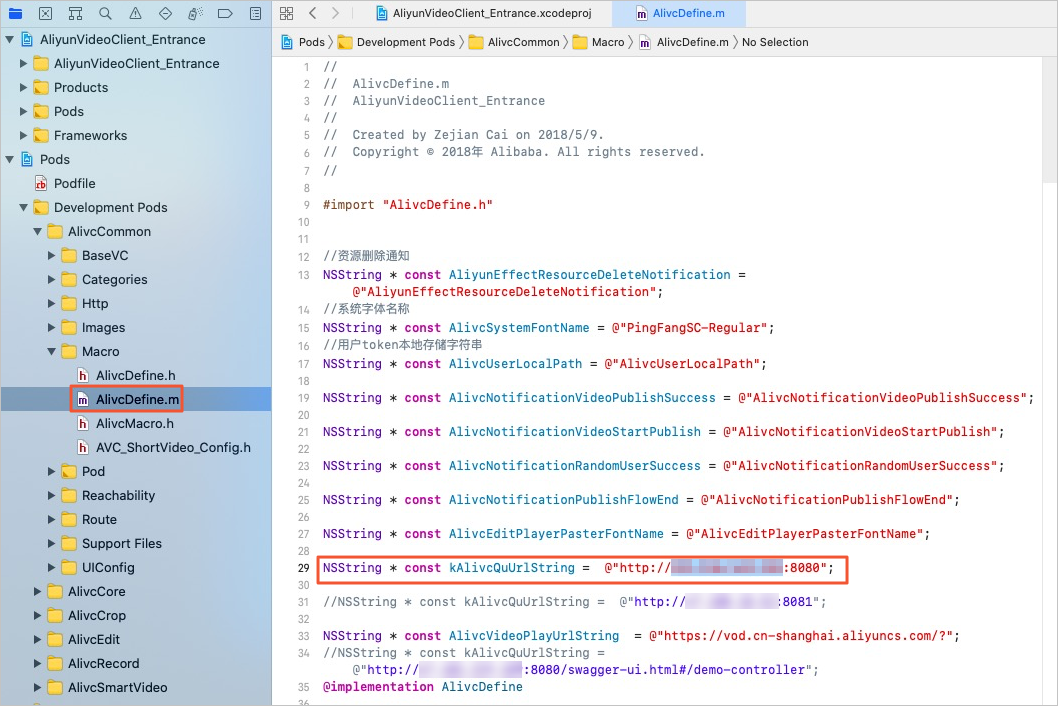The width and height of the screenshot is (1058, 706).
Task: Expand the Pod folder
Action: 51,472
